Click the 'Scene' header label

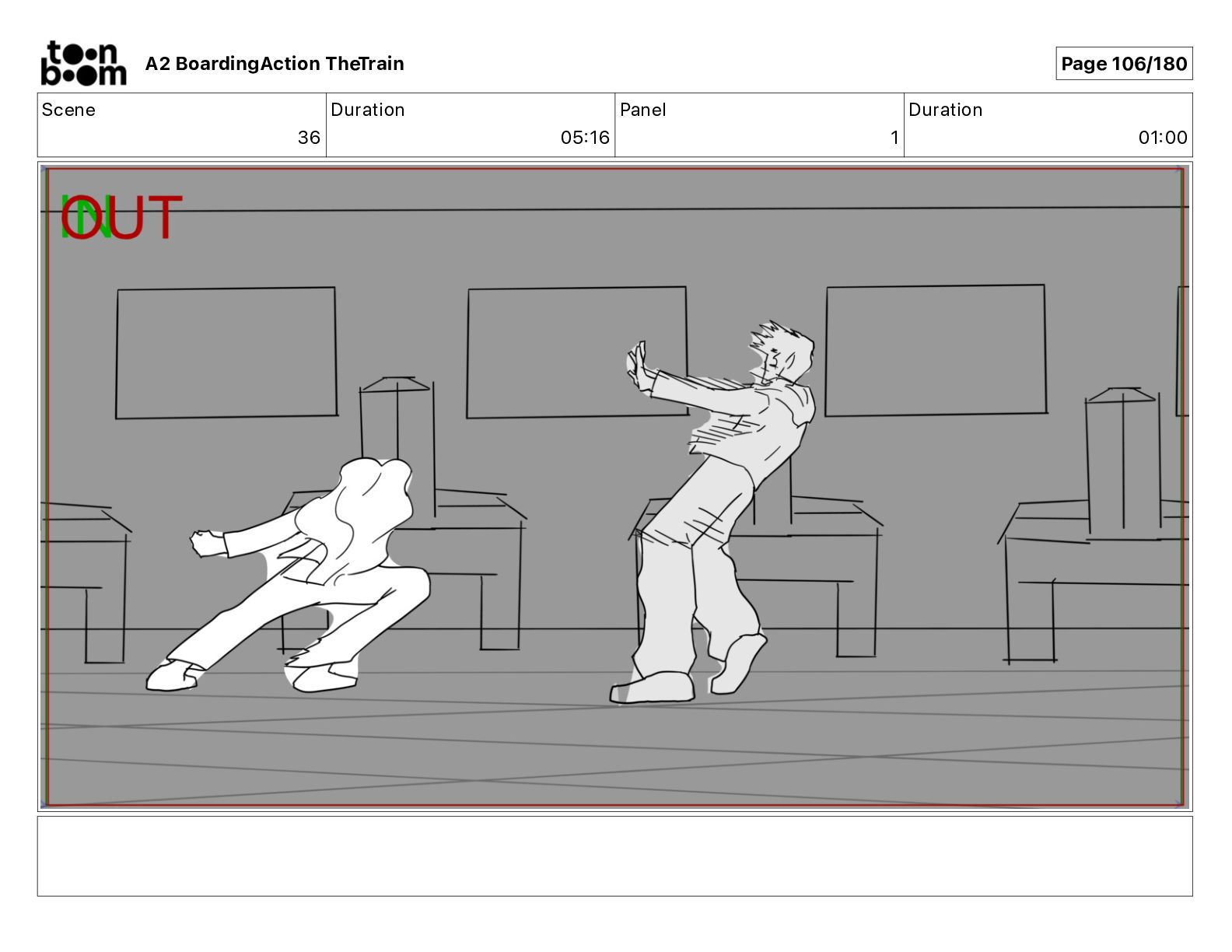pos(68,110)
